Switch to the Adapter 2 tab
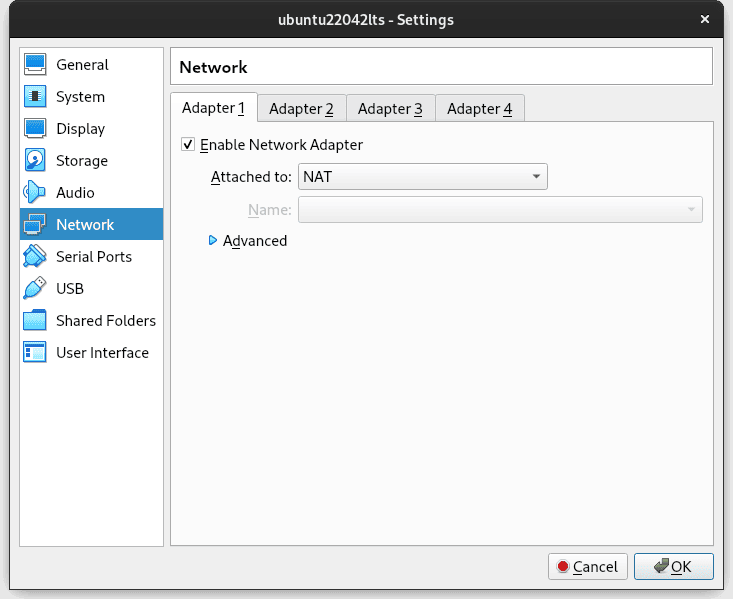The image size is (733, 599). pos(302,108)
